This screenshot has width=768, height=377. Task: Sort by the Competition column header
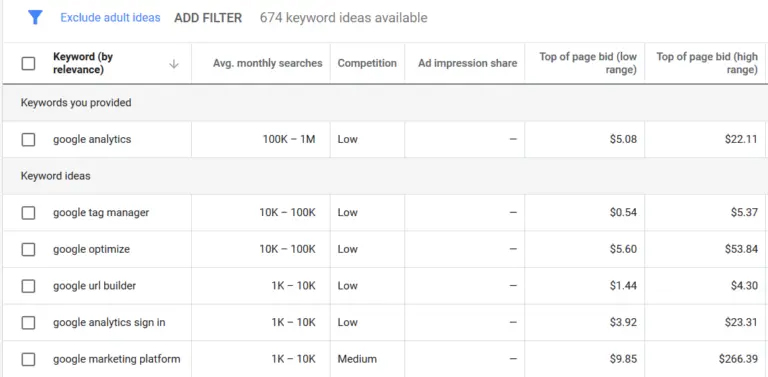click(x=367, y=63)
